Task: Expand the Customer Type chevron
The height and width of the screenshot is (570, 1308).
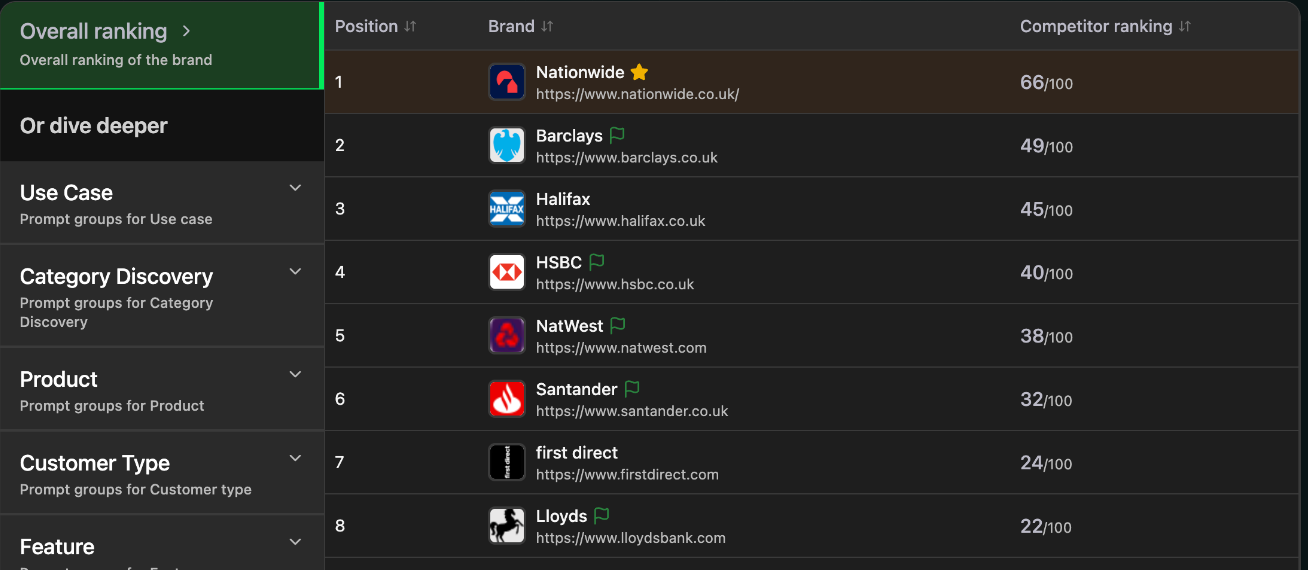Action: 295,458
